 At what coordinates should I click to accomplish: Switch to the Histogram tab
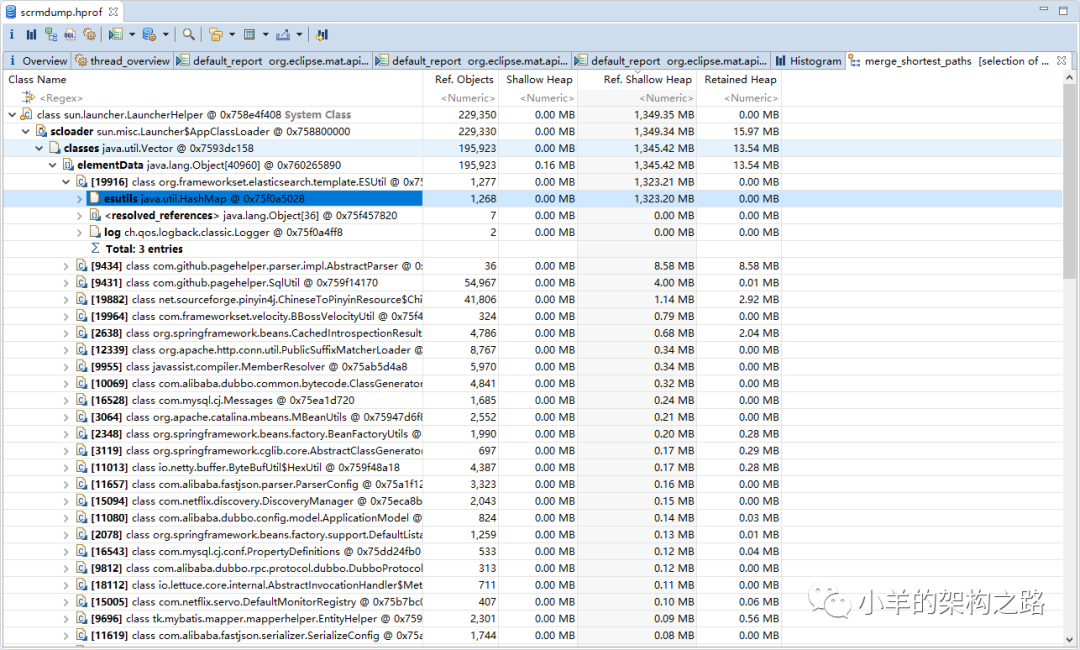coord(808,61)
